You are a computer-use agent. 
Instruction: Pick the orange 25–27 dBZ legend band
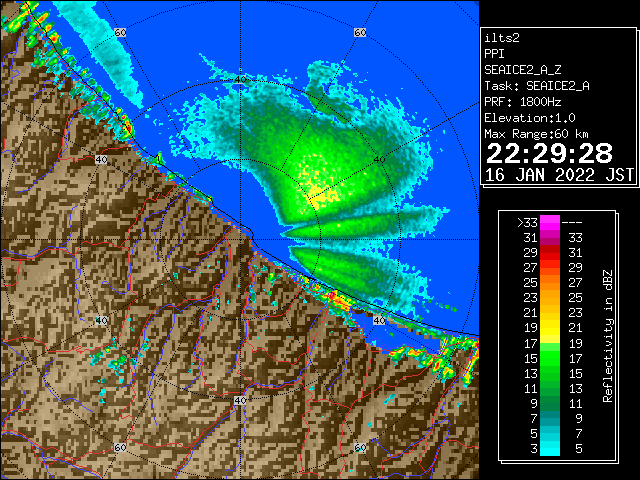point(550,282)
